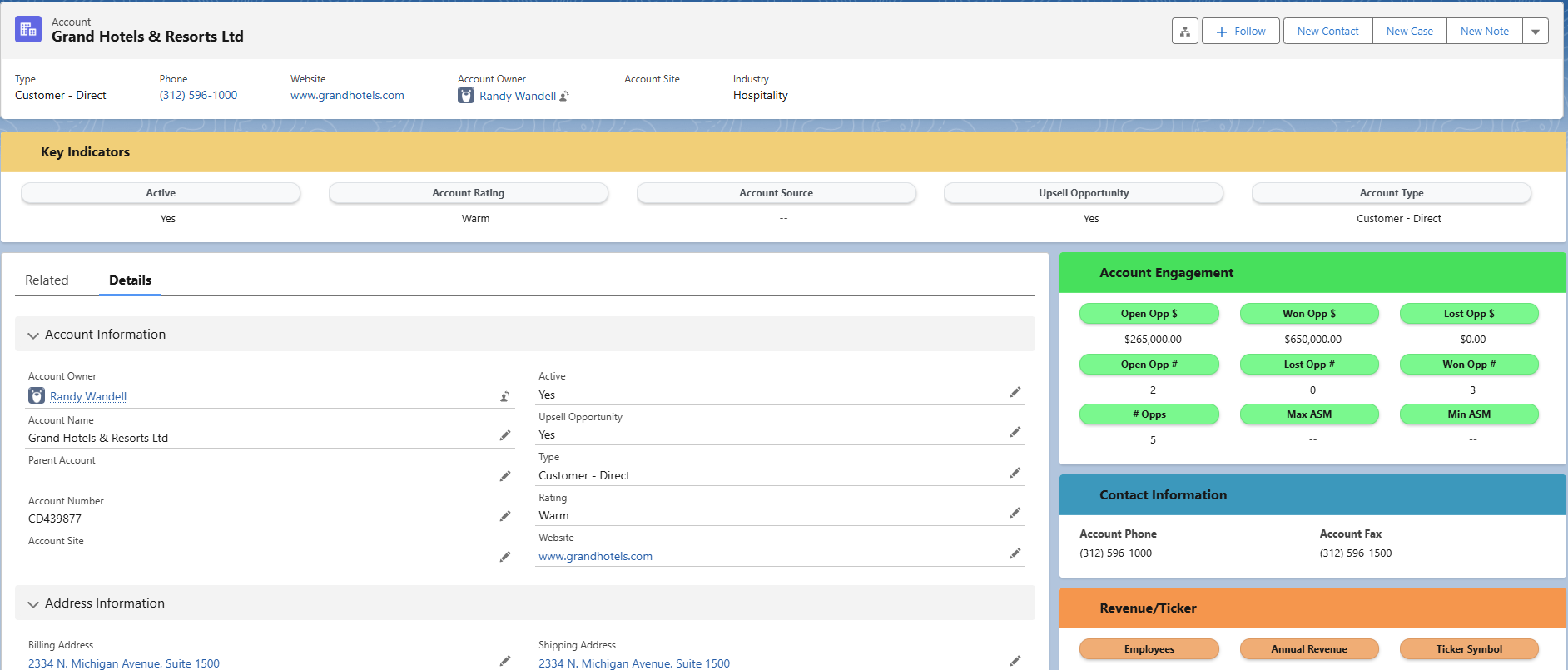Click the Contact Information panel header
Image resolution: width=1568 pixels, height=670 pixels.
(1312, 495)
